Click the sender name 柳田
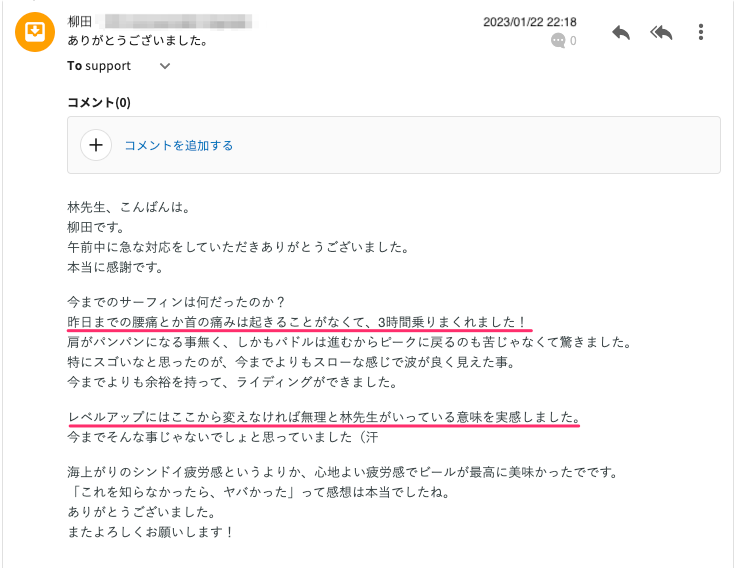The height and width of the screenshot is (568, 735). click(79, 22)
